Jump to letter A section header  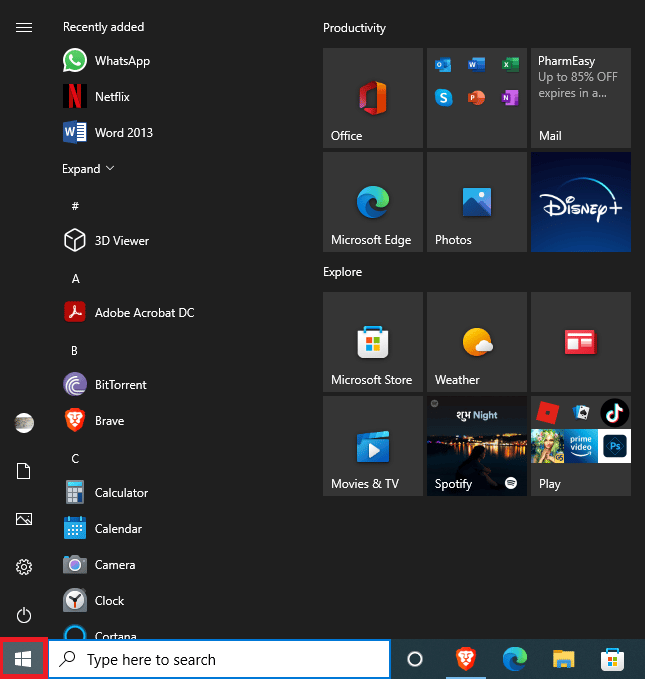pyautogui.click(x=76, y=278)
